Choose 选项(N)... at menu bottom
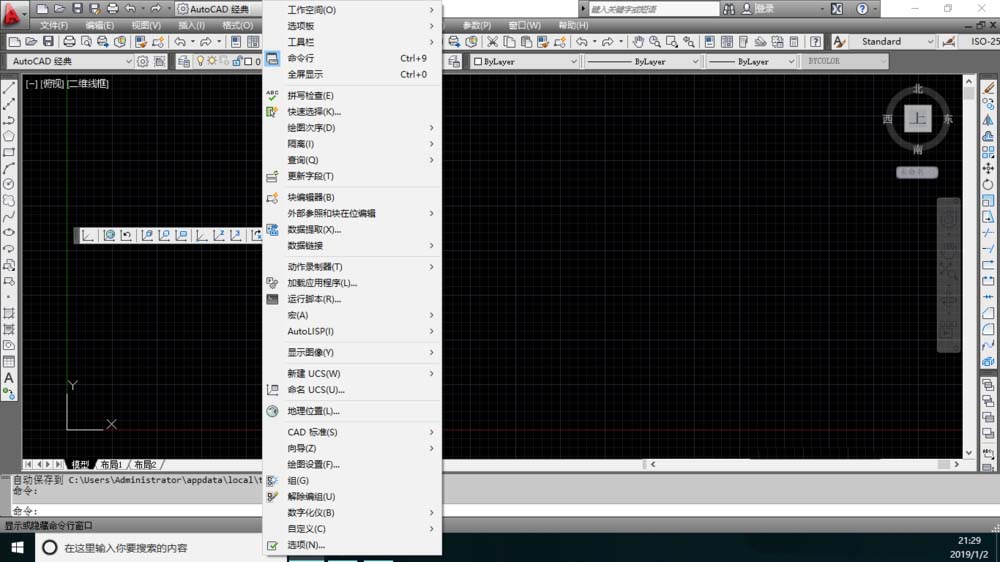1000x562 pixels. 352,545
